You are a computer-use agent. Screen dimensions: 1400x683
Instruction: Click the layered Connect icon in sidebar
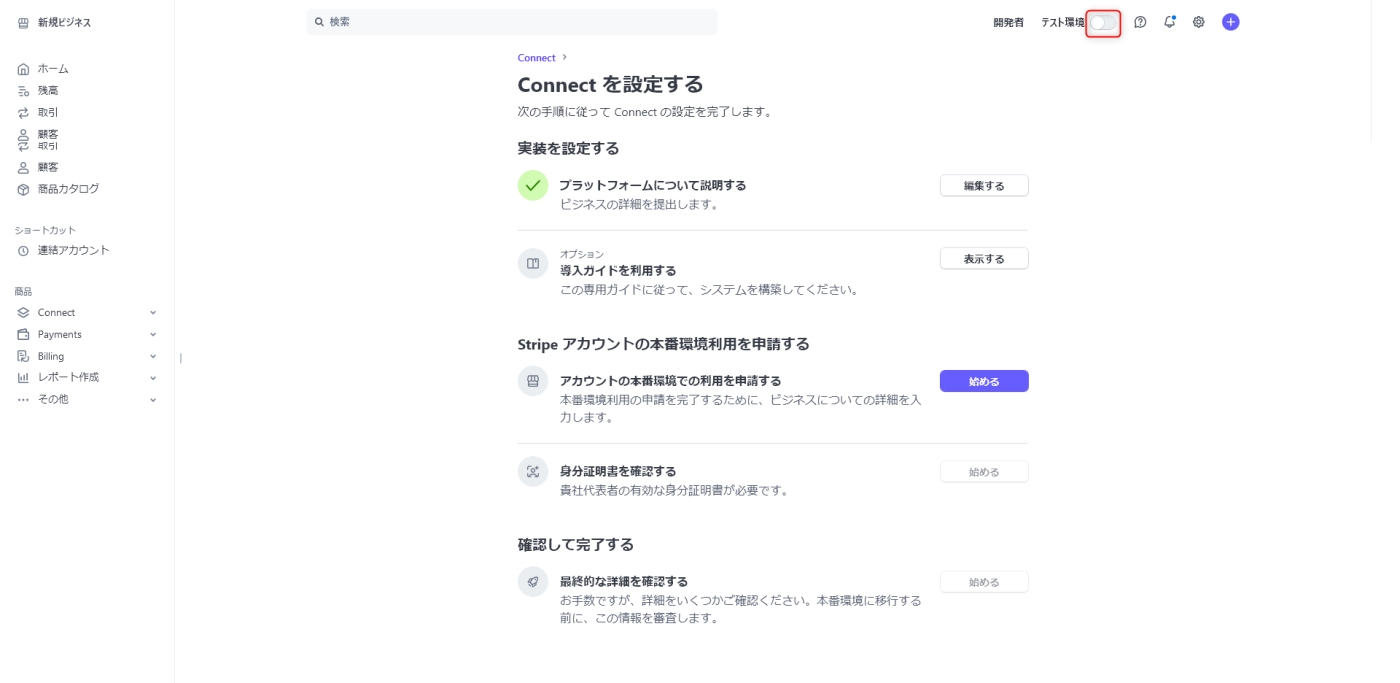23,313
